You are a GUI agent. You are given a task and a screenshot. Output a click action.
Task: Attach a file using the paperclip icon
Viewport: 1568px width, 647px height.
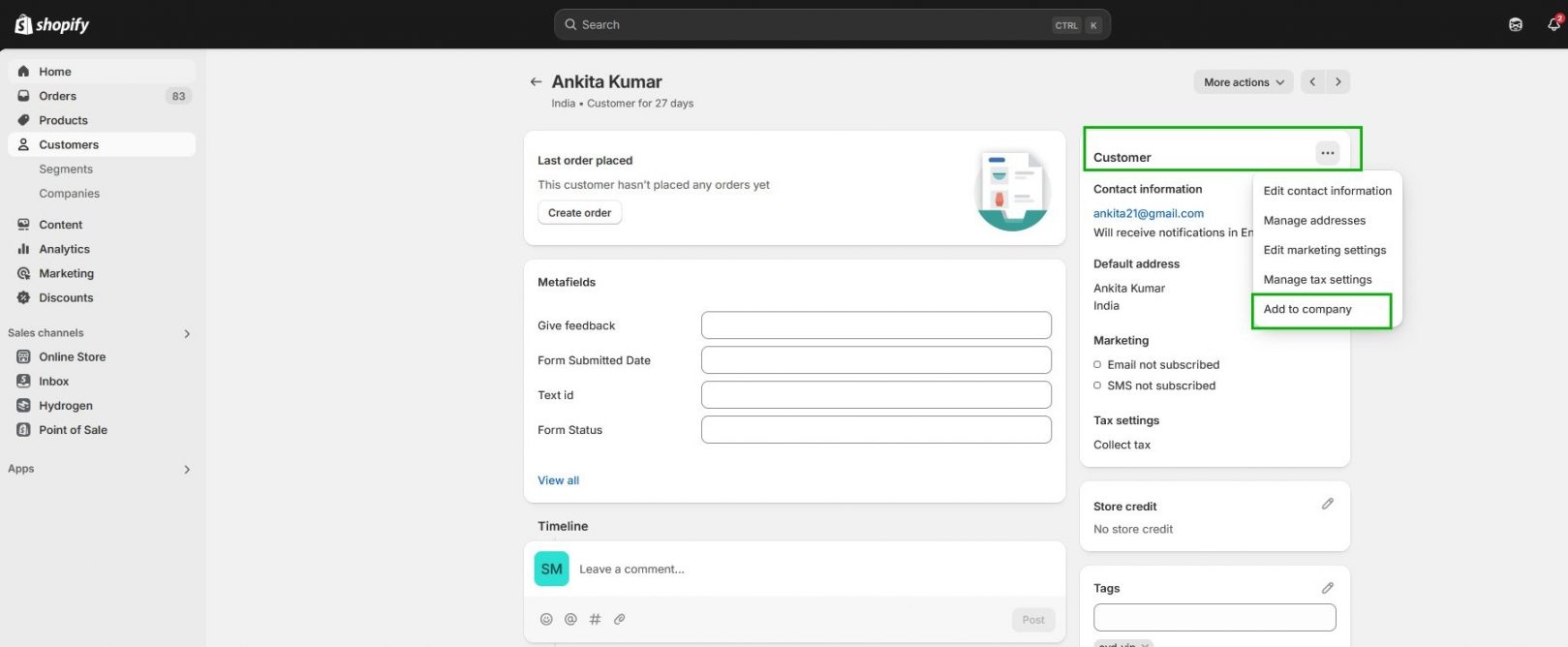[620, 619]
